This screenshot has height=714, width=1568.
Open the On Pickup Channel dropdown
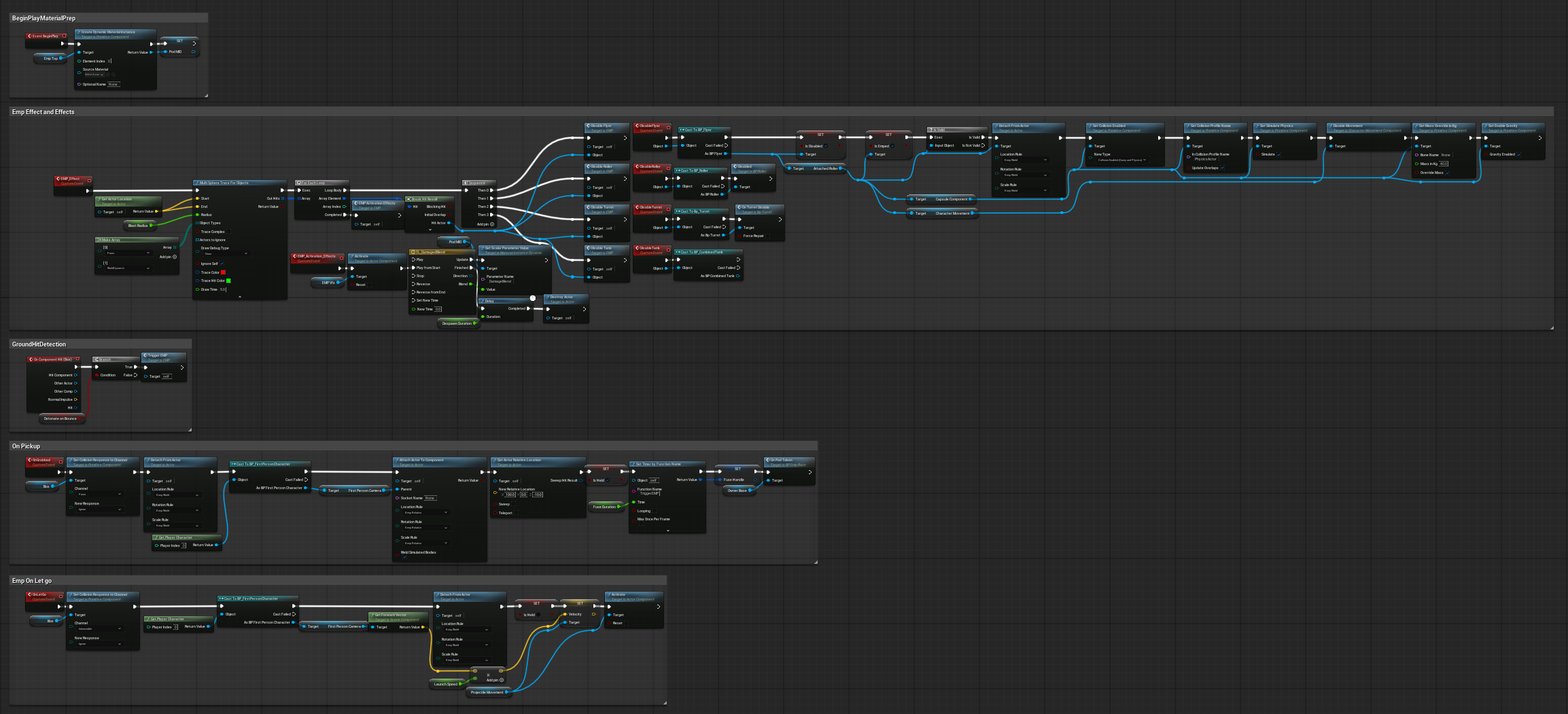click(101, 494)
